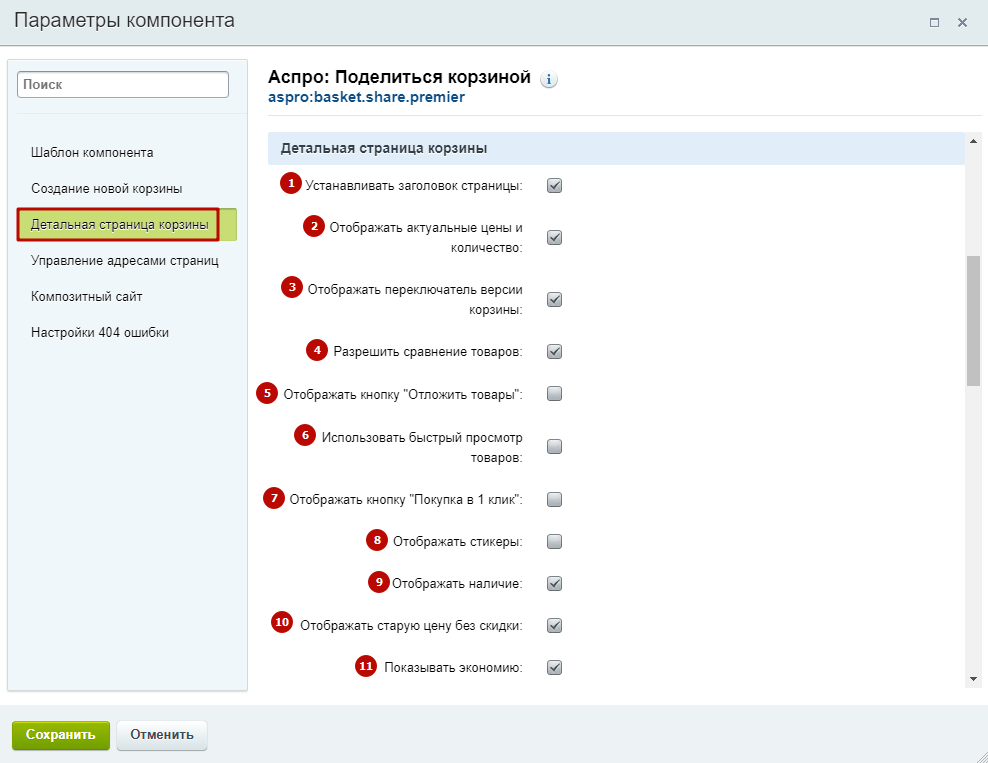
Task: Enable 'Отображать кнопку Покупка в 1 клик' checkbox
Action: 554,500
